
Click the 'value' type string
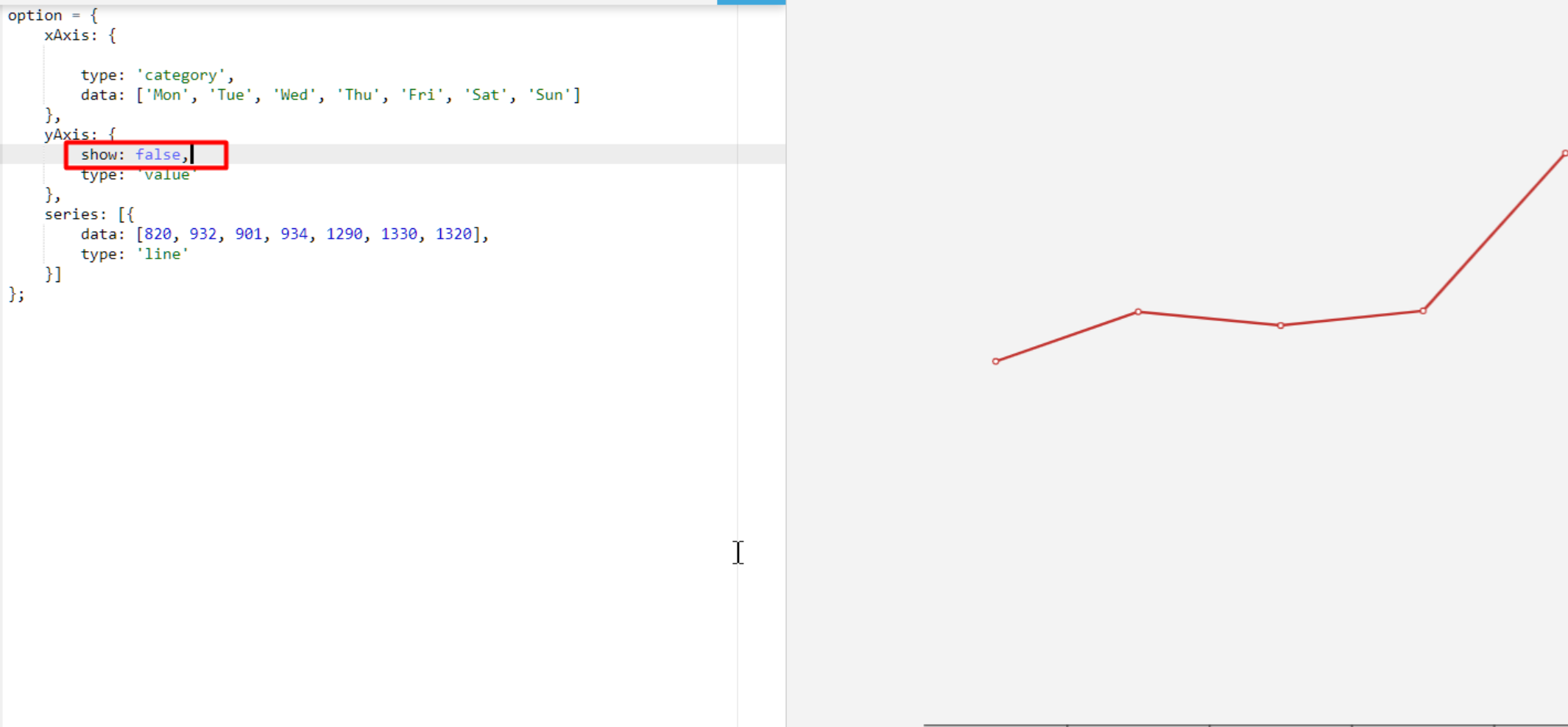pos(167,175)
